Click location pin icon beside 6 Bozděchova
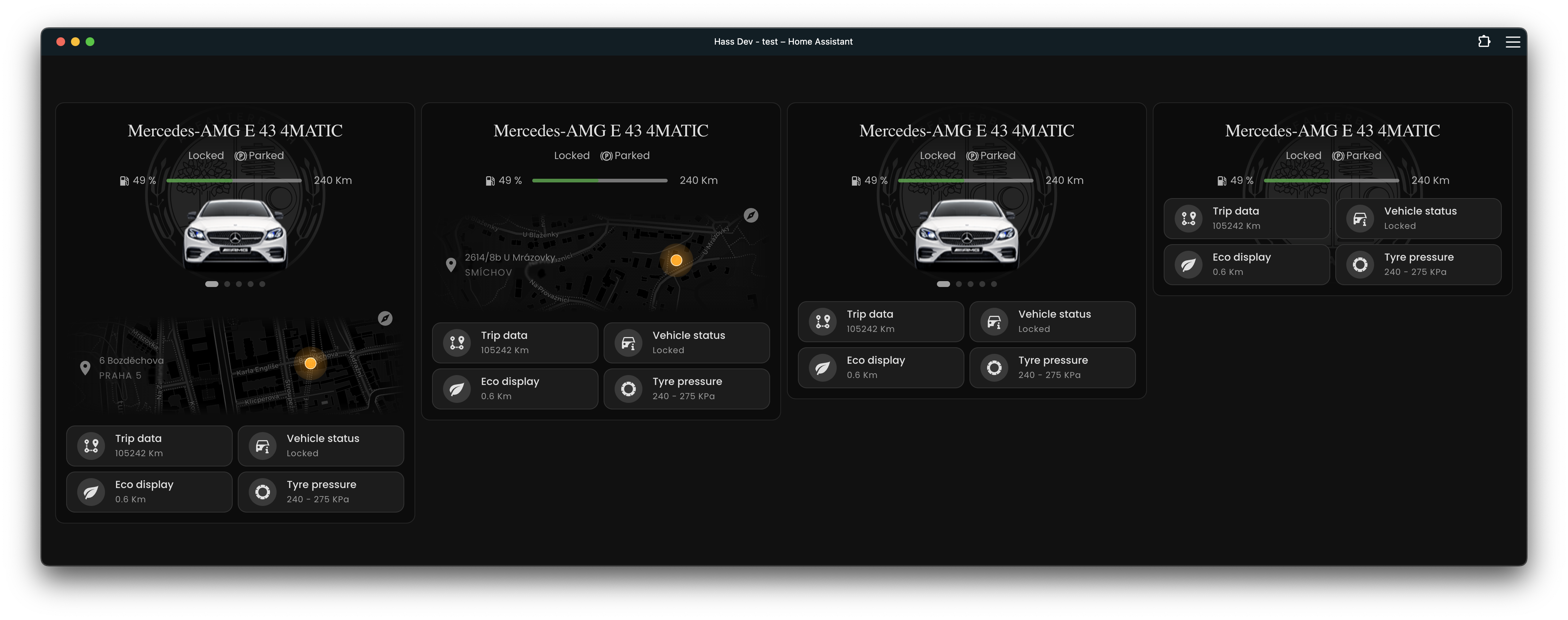This screenshot has height=620, width=1568. pyautogui.click(x=85, y=367)
